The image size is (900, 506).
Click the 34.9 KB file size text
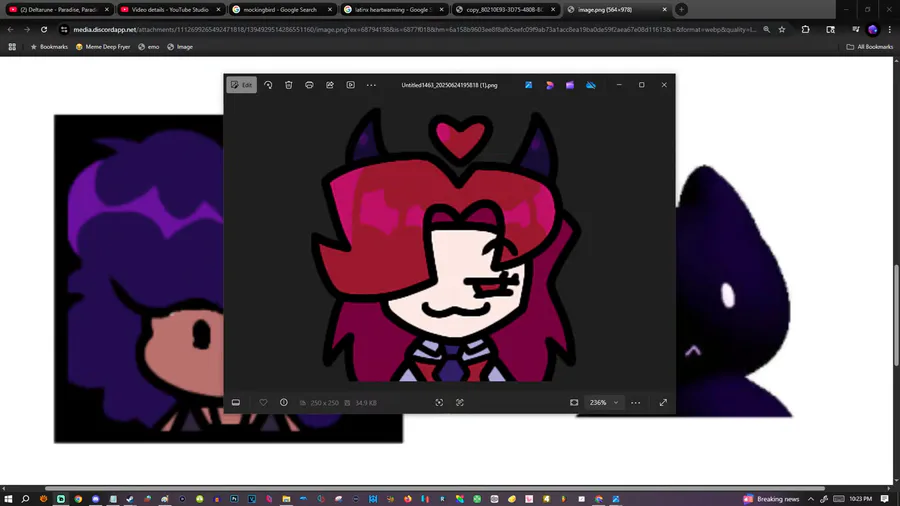(x=366, y=403)
